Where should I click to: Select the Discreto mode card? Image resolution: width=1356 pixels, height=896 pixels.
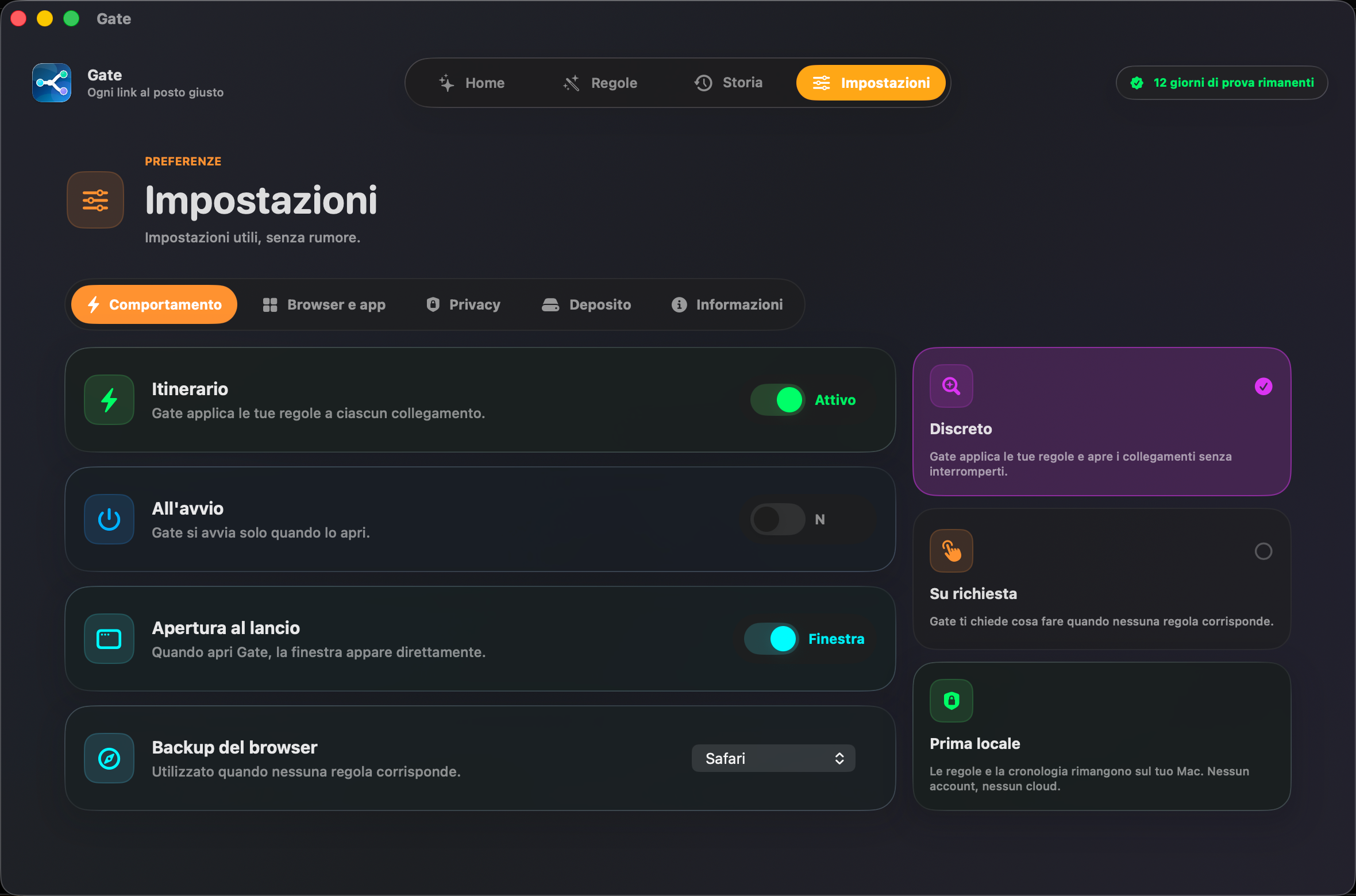(1102, 422)
